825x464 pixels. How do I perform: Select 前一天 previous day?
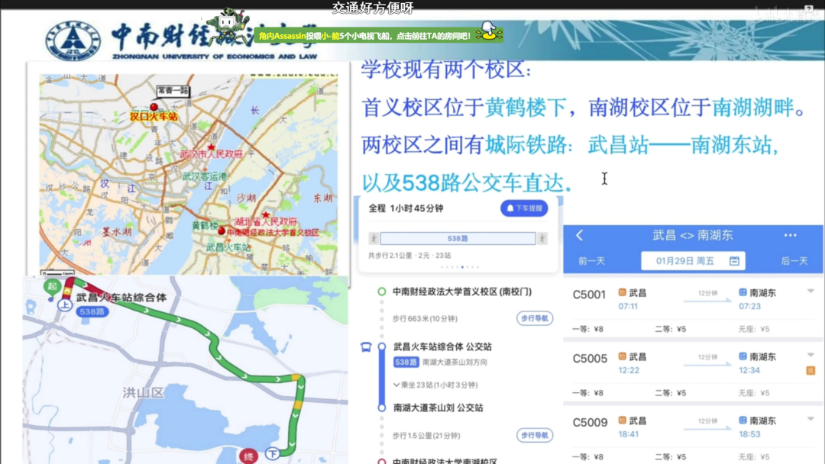[x=591, y=261]
